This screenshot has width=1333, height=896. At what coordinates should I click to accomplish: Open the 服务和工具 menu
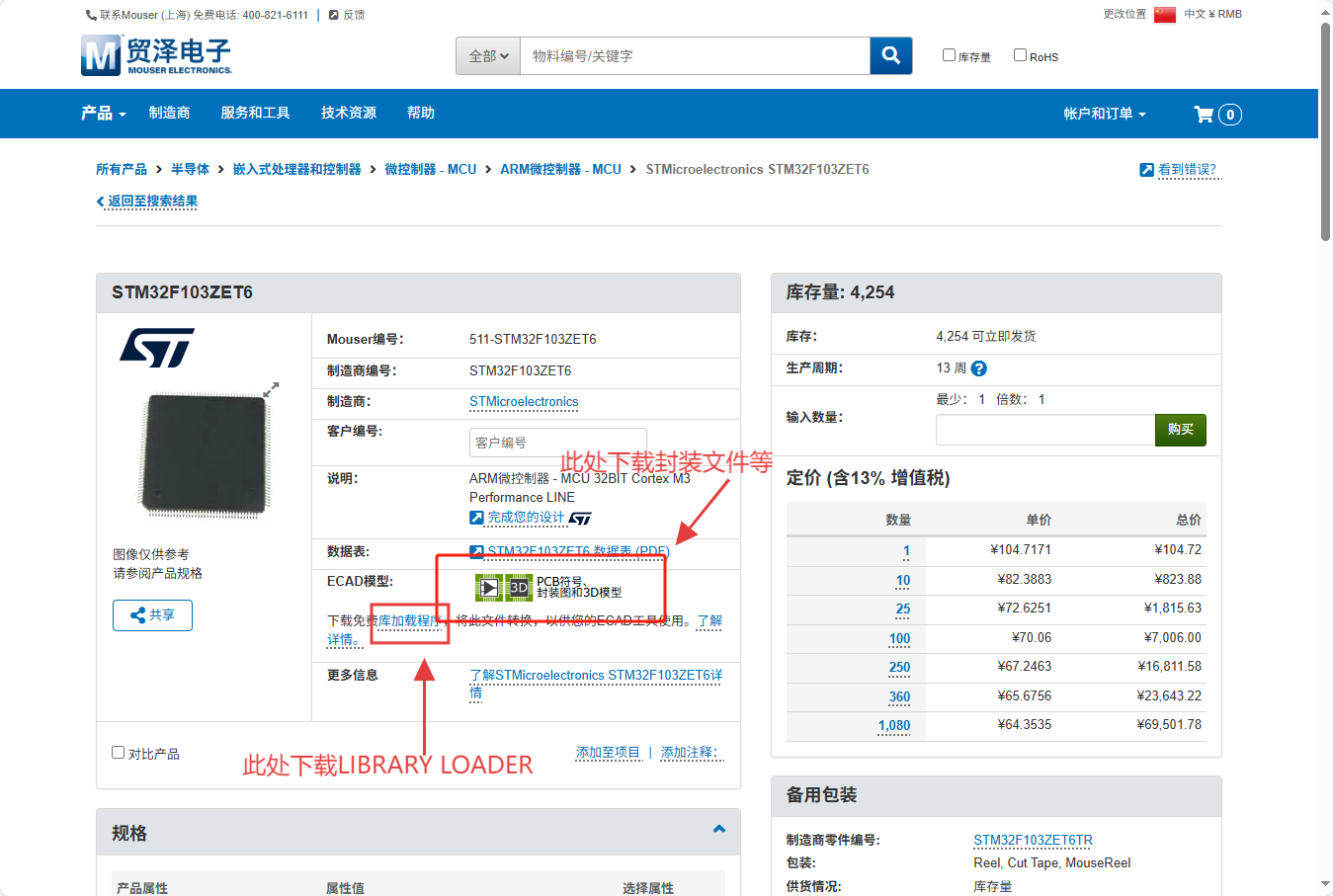point(255,114)
